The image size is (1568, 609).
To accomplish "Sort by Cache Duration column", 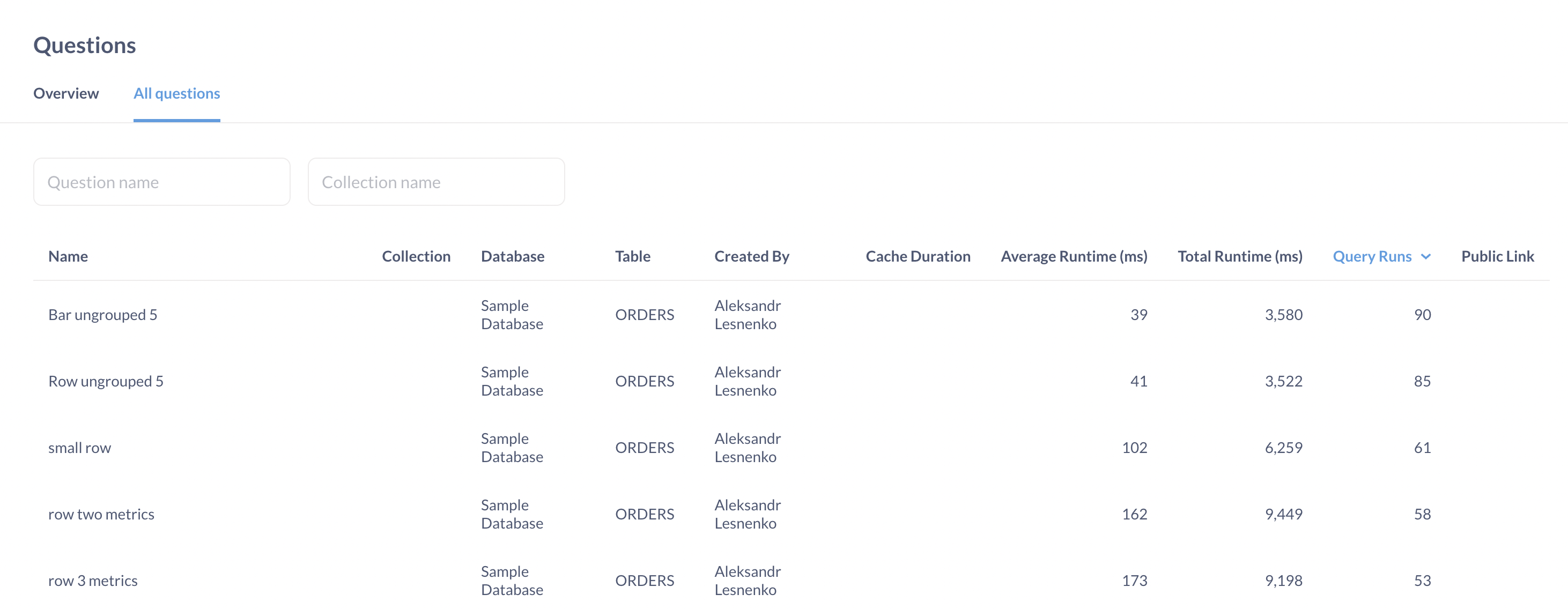I will pos(918,256).
